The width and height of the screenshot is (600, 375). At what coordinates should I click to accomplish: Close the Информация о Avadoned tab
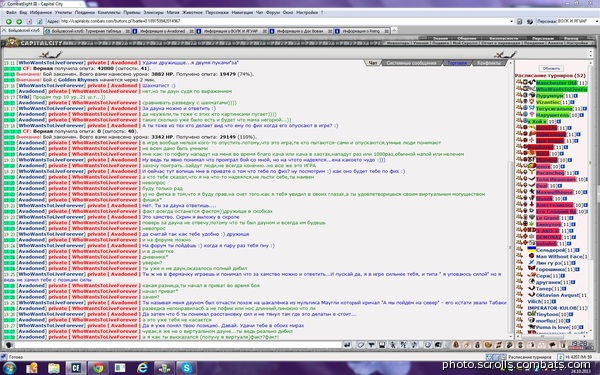pos(192,31)
